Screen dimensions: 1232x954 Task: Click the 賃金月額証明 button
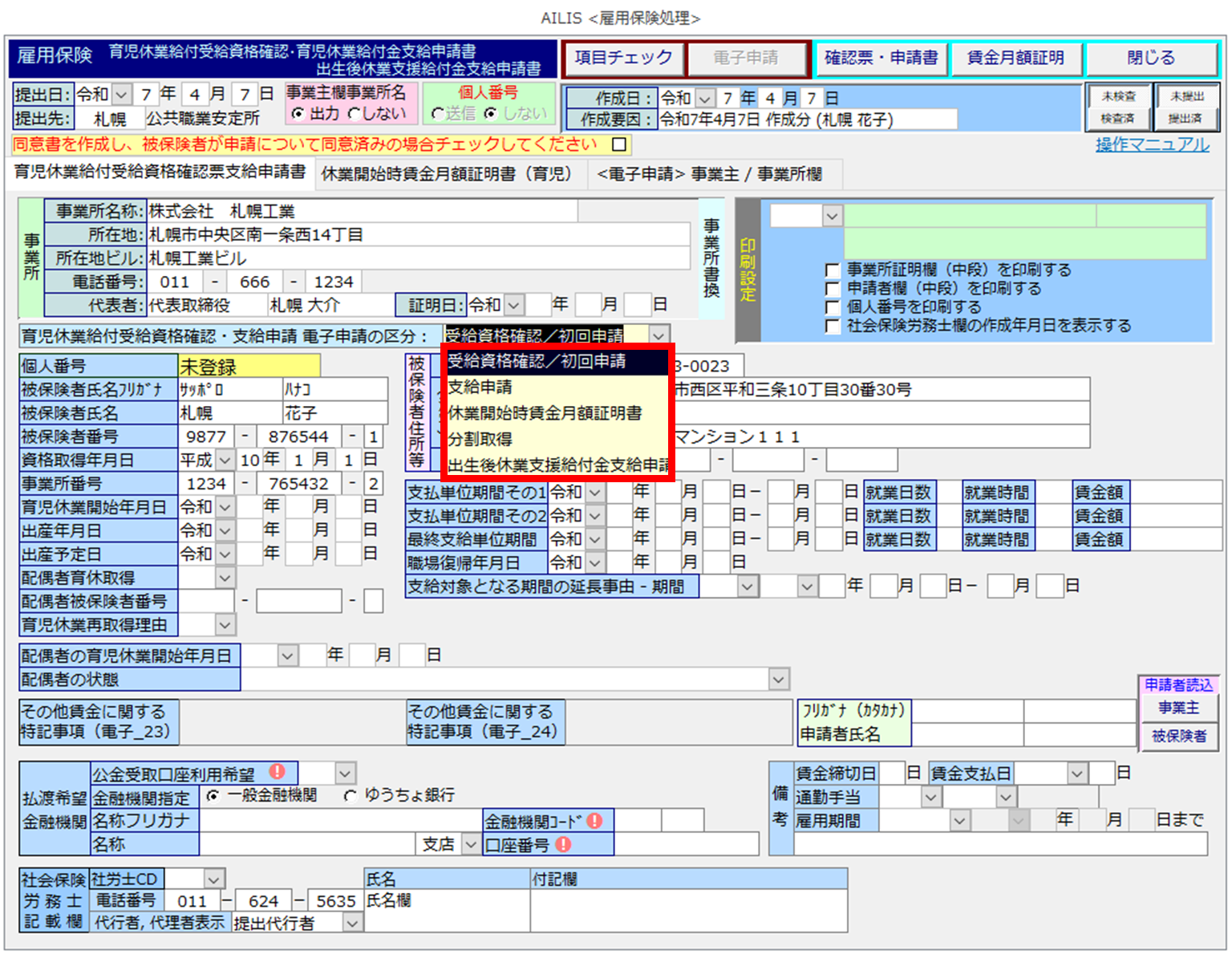point(1015,59)
